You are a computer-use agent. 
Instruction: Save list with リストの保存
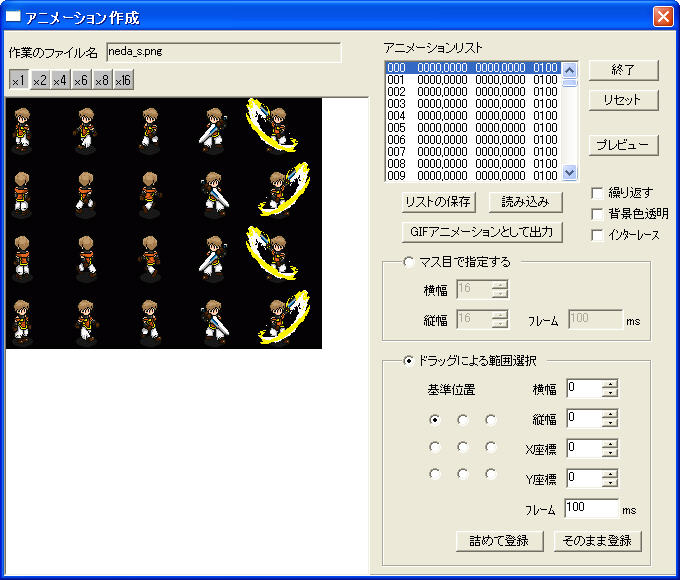coord(438,202)
